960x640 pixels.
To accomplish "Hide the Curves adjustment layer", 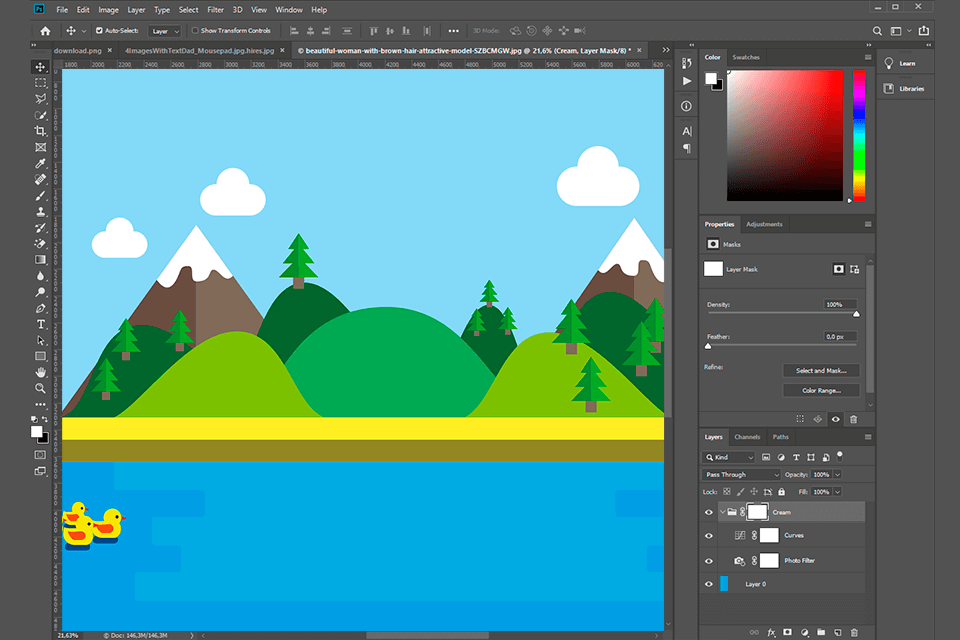I will coord(709,536).
